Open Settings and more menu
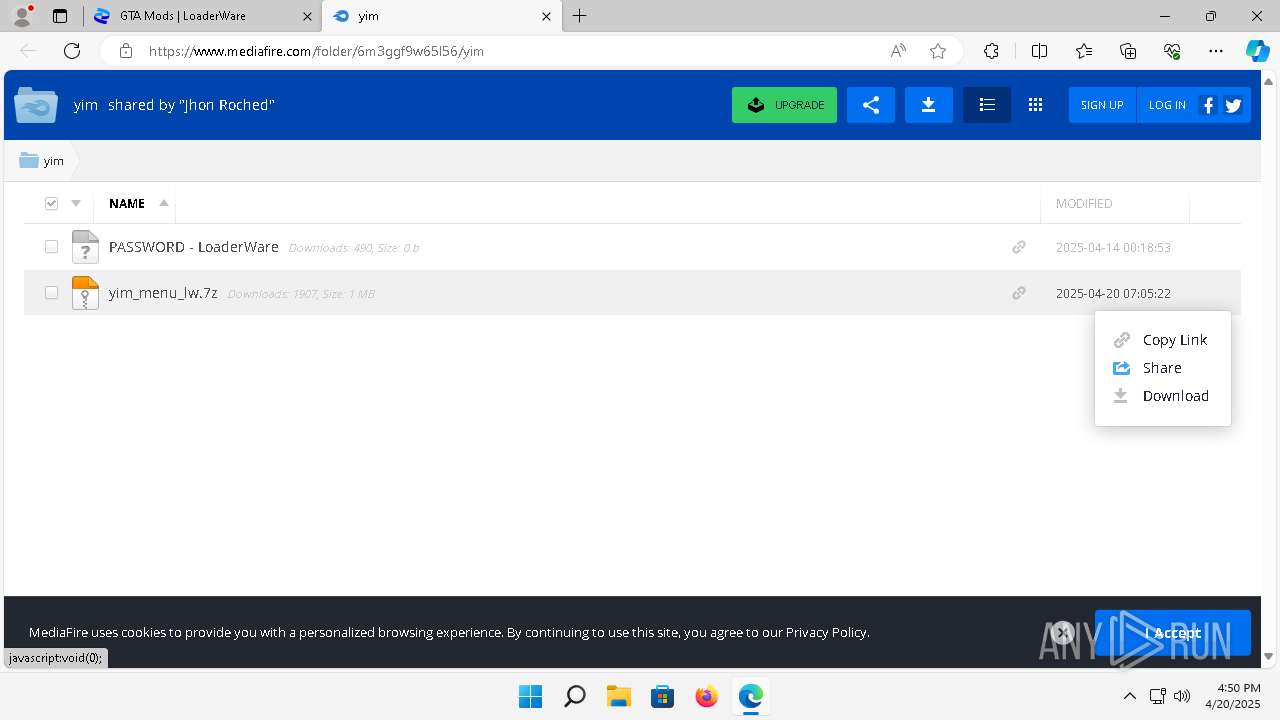This screenshot has height=720, width=1280. [1216, 51]
